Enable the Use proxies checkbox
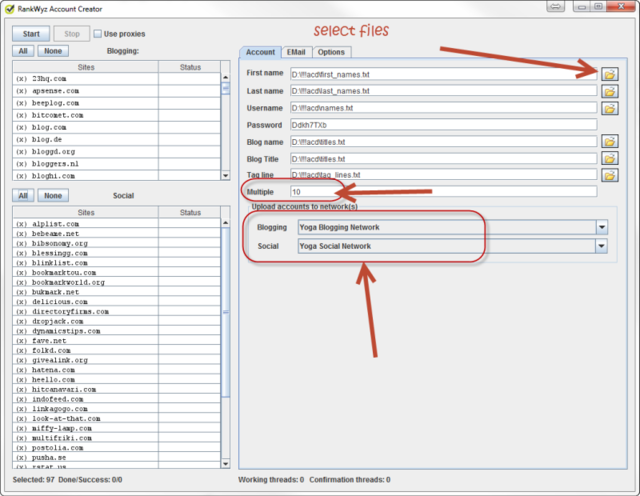Image resolution: width=640 pixels, height=496 pixels. [x=98, y=33]
